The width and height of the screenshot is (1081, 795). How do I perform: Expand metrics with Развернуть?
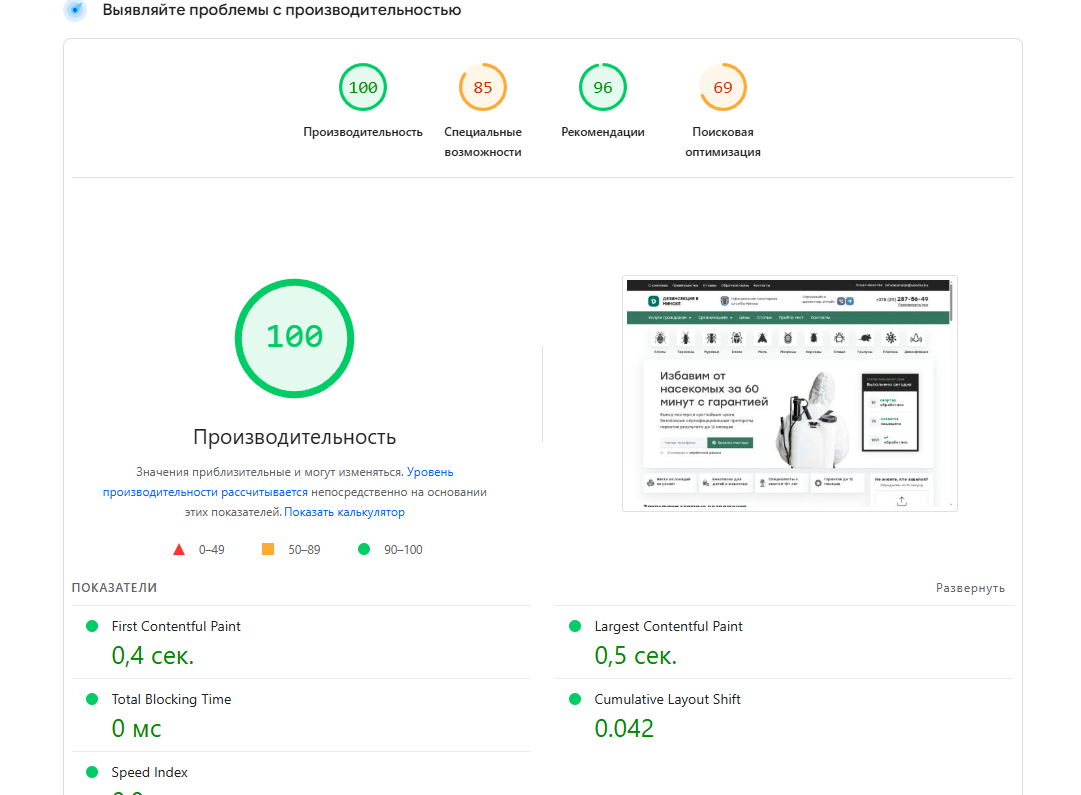pyautogui.click(x=970, y=588)
